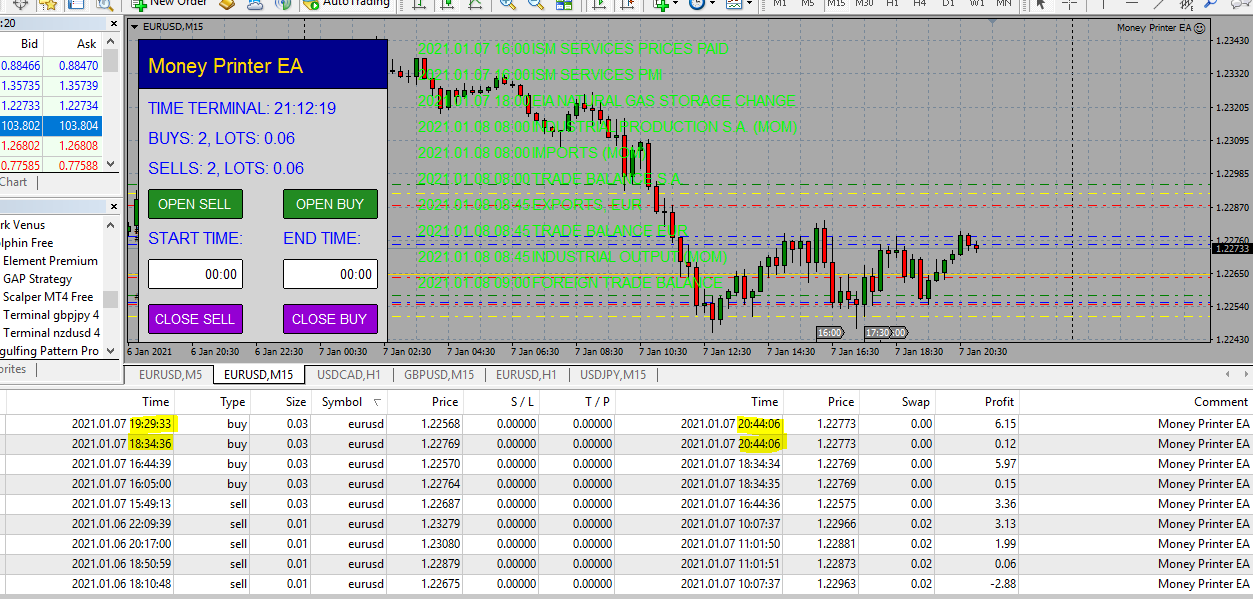Sort by the Symbol column header

coord(348,402)
